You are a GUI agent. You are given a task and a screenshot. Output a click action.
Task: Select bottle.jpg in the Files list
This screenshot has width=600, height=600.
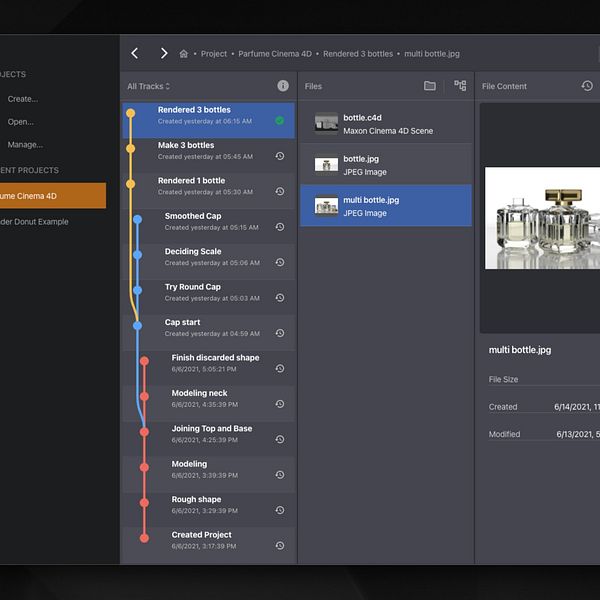[386, 165]
